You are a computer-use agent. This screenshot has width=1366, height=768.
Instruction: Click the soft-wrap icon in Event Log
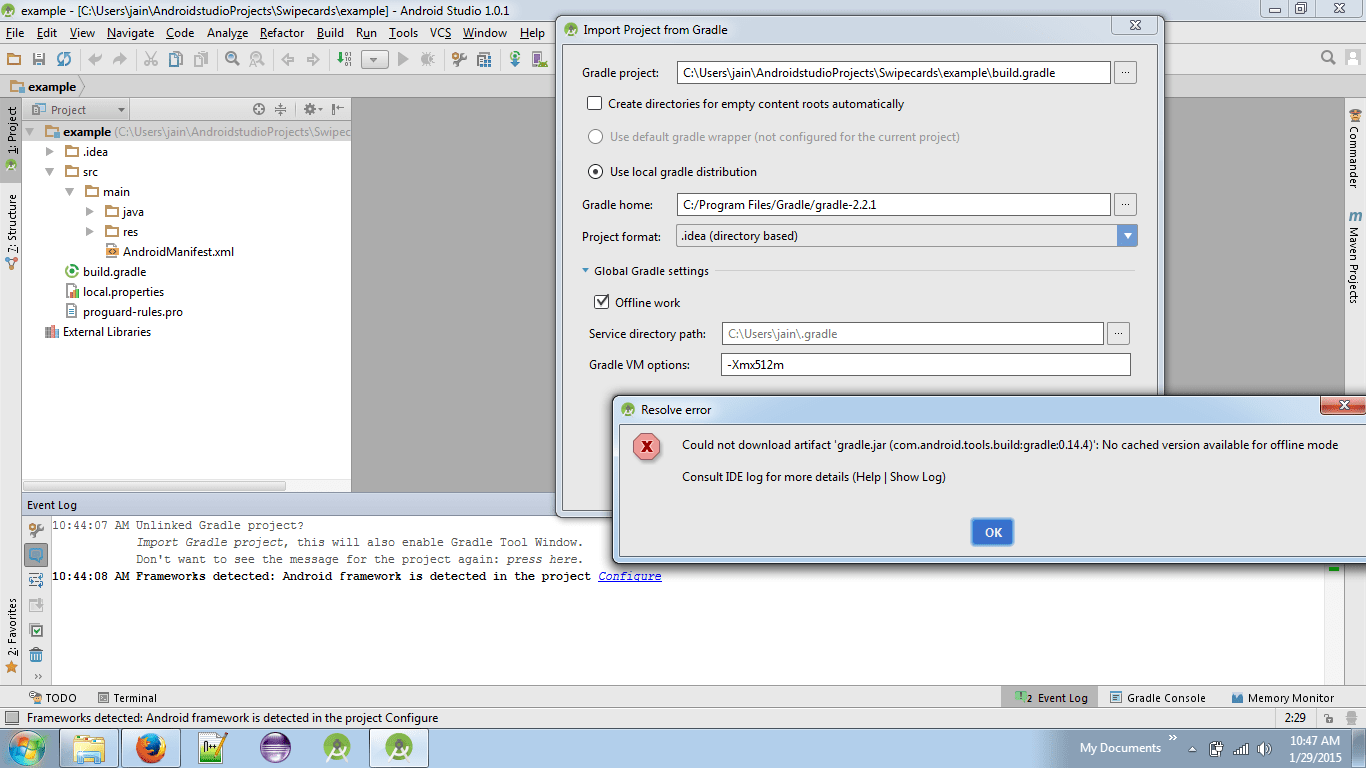(36, 580)
